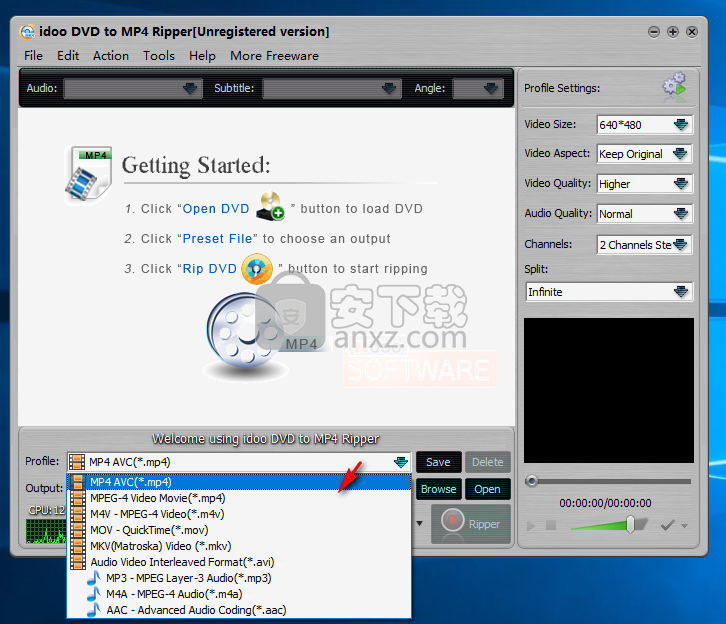Maximize the idoo Ripper window

673,32
